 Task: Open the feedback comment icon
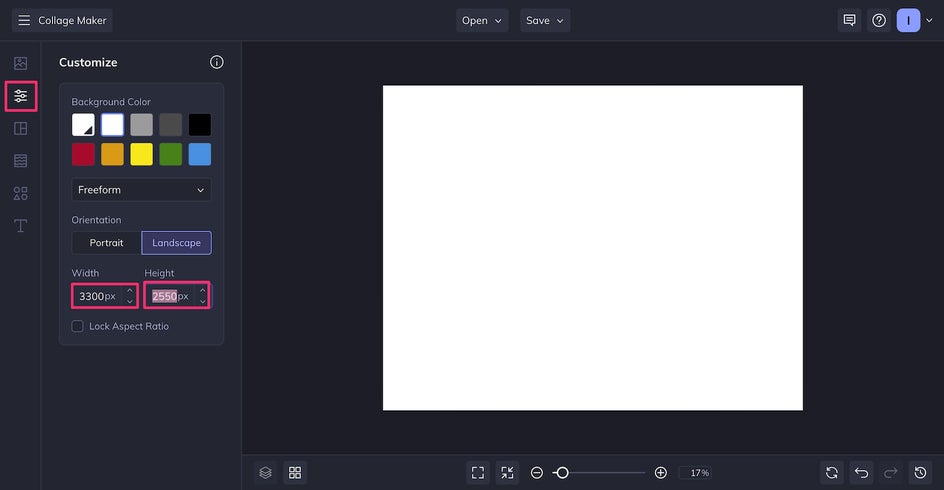[849, 20]
